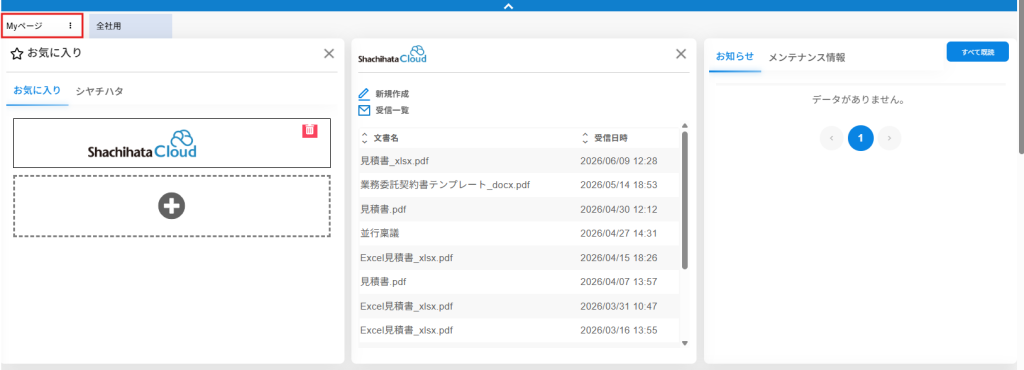Open Excel見積書_xlsx.pdf received 2026/03/16
The width and height of the screenshot is (1024, 370).
pyautogui.click(x=519, y=330)
